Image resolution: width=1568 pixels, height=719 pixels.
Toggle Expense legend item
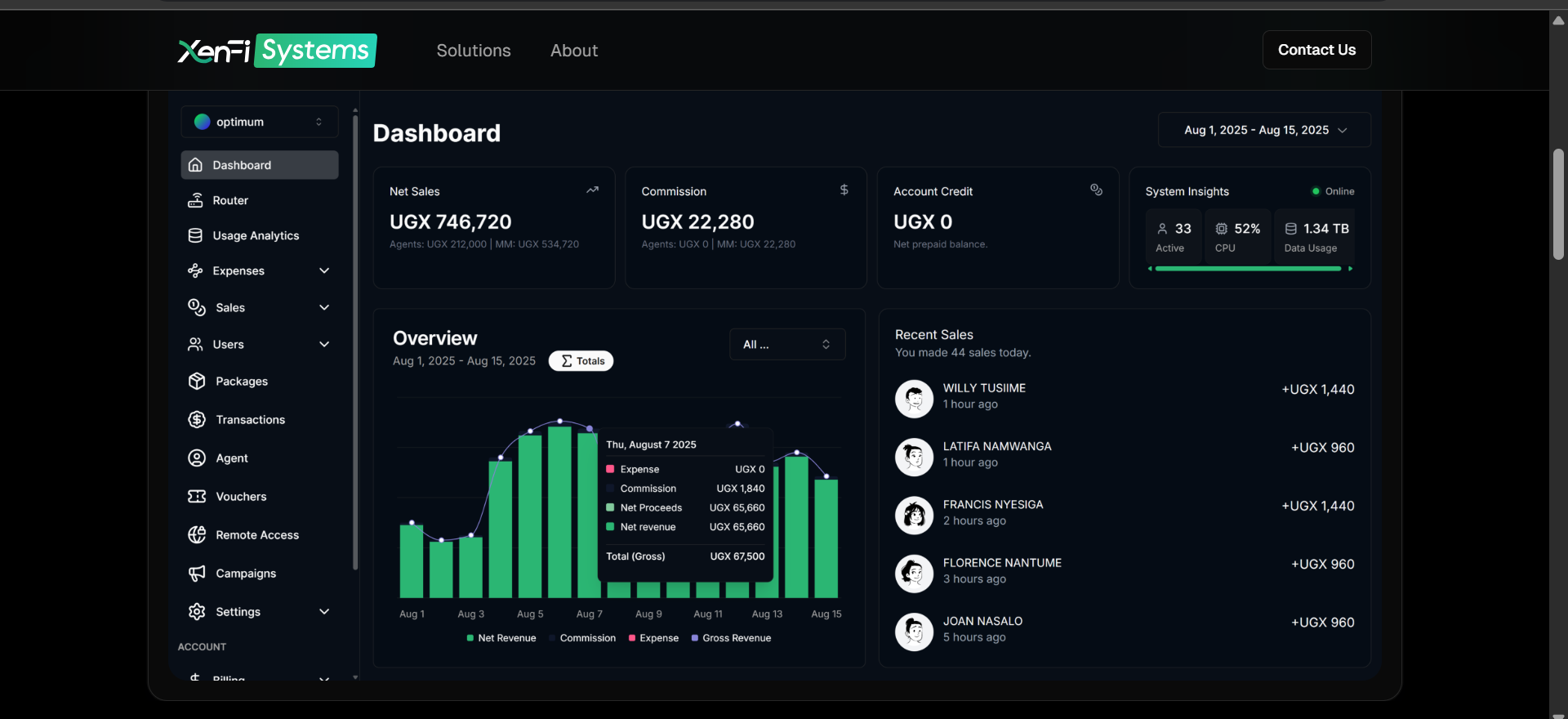click(x=653, y=638)
